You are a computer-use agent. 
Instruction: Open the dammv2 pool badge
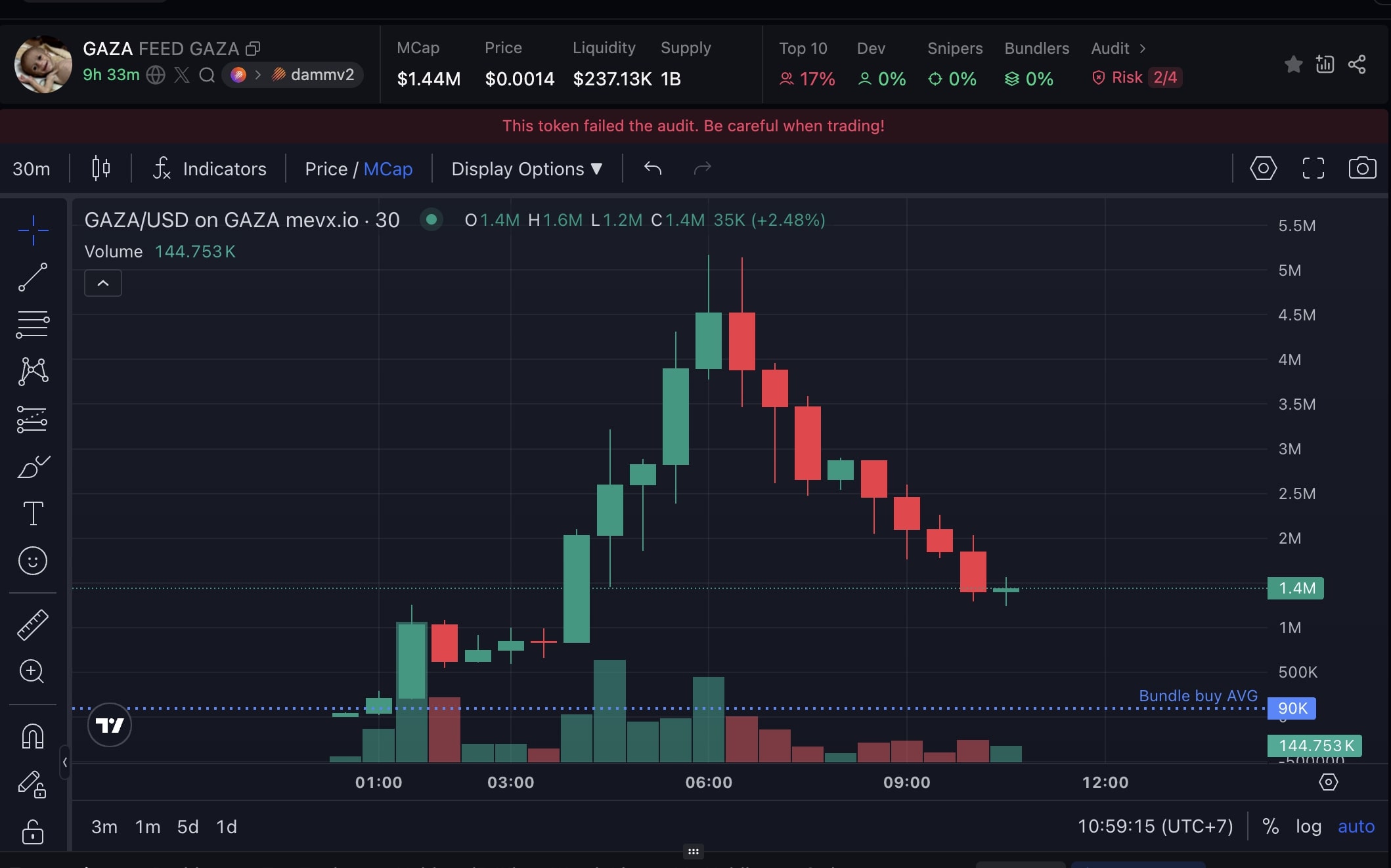313,75
